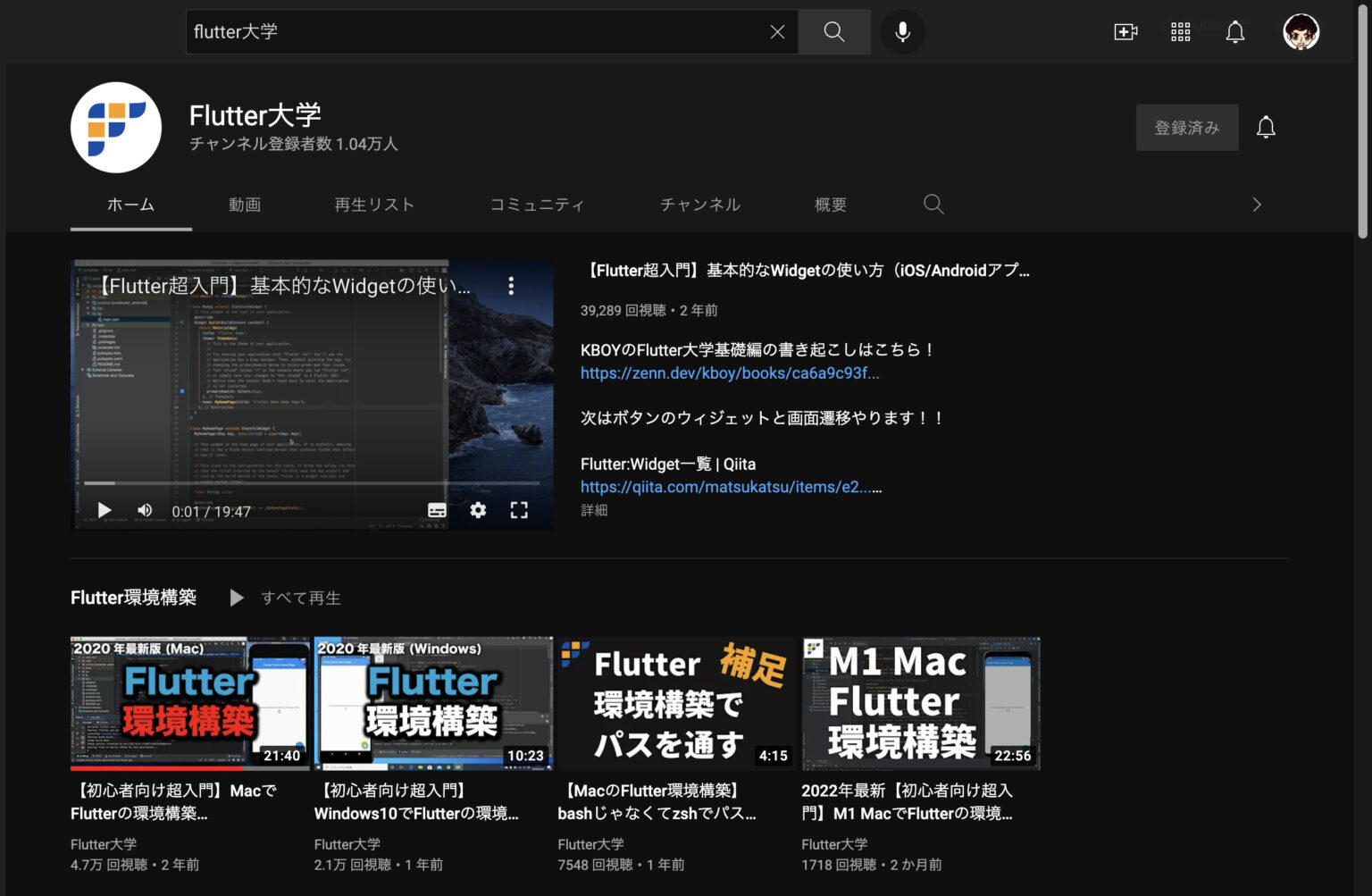Open the YouTube apps grid icon
Screen dimensions: 1372x896
coord(1180,31)
